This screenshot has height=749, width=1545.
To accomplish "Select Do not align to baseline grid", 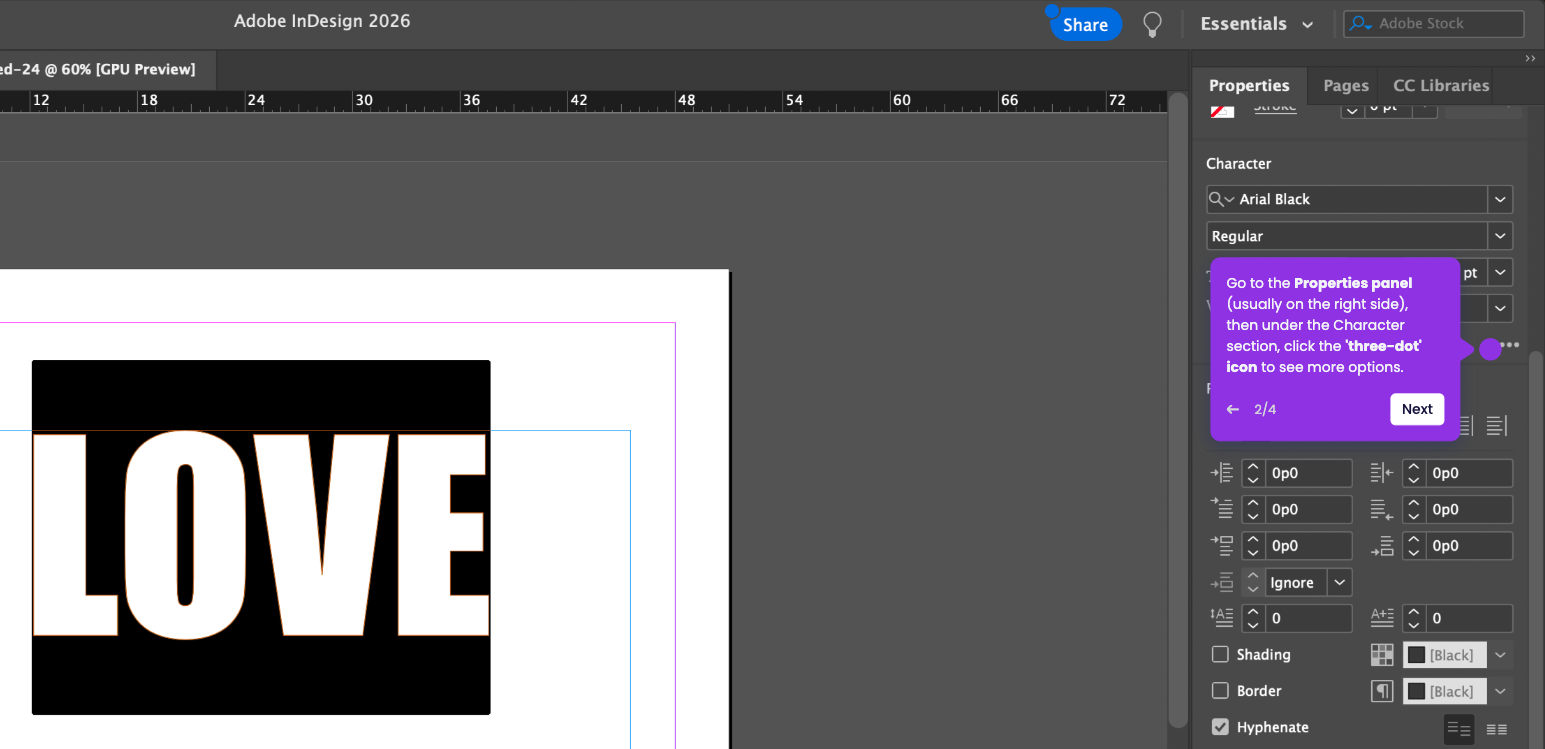I will [x=1459, y=729].
